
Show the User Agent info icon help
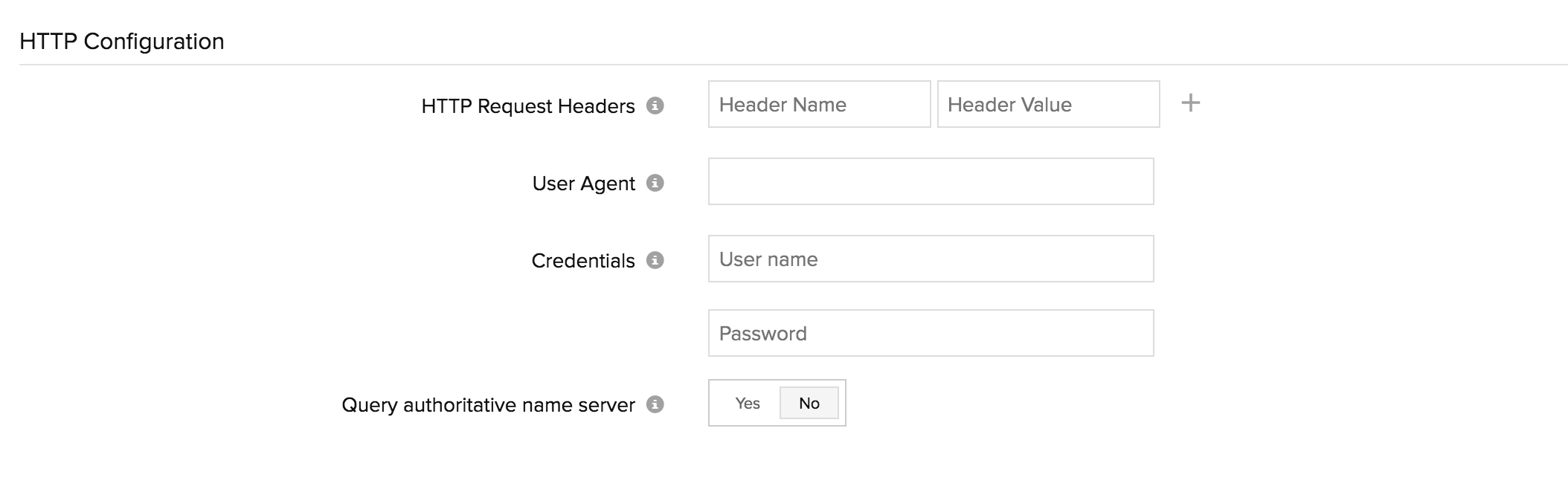pyautogui.click(x=655, y=183)
